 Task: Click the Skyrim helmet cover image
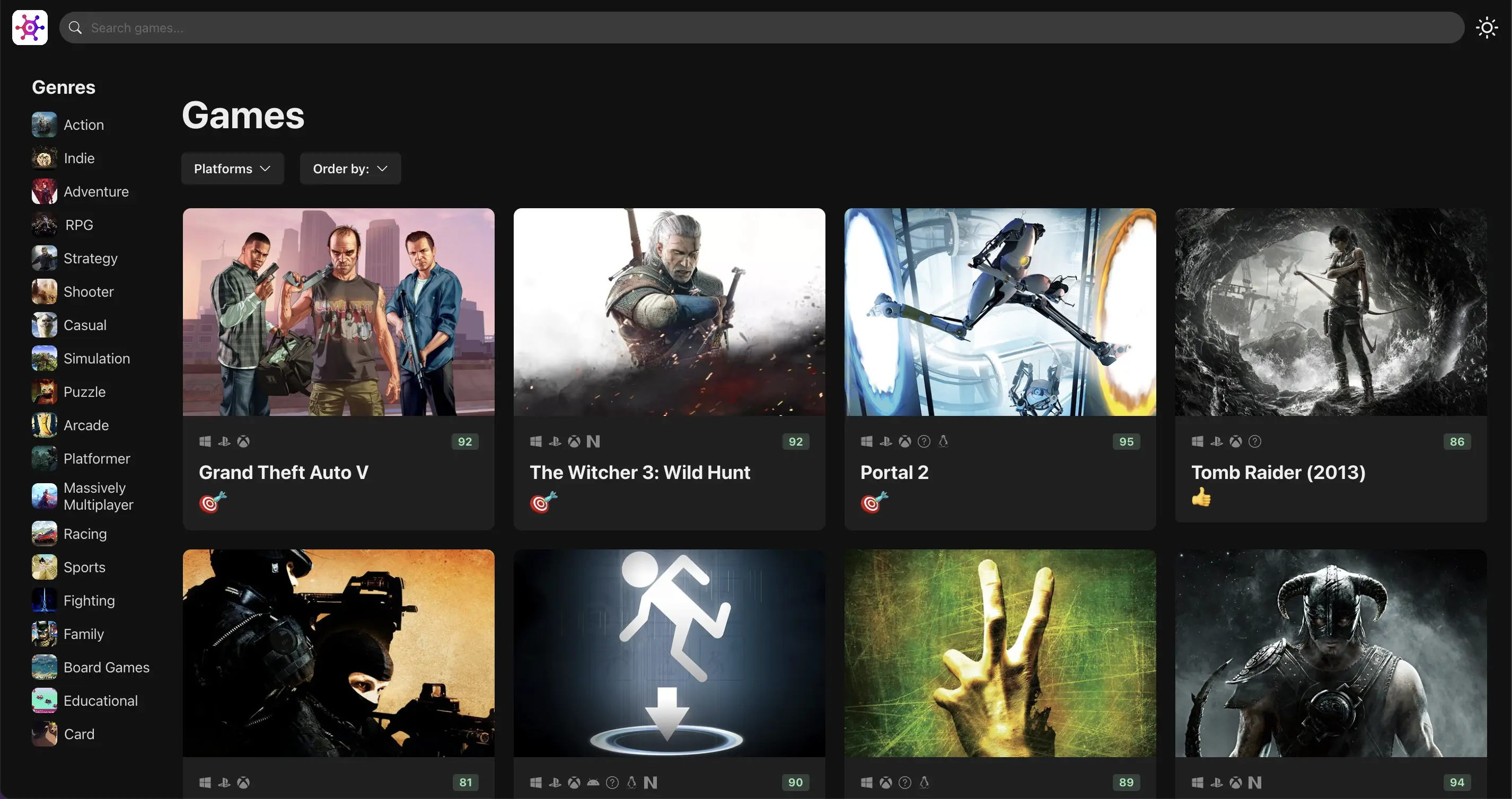click(x=1331, y=653)
